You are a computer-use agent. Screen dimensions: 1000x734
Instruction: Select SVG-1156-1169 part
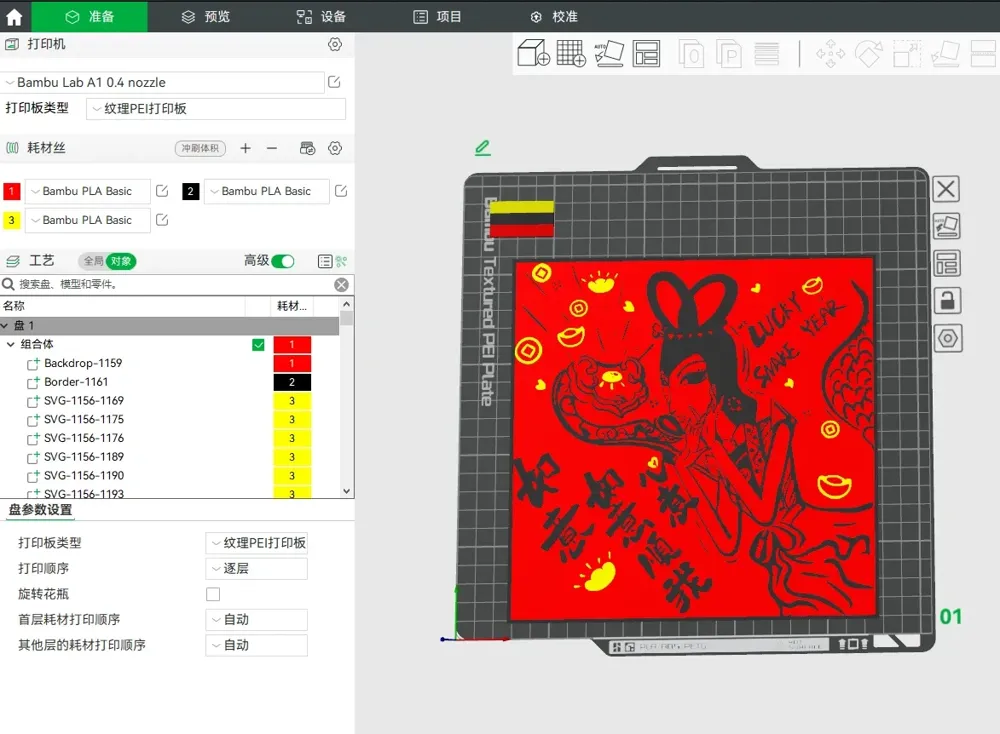point(84,400)
